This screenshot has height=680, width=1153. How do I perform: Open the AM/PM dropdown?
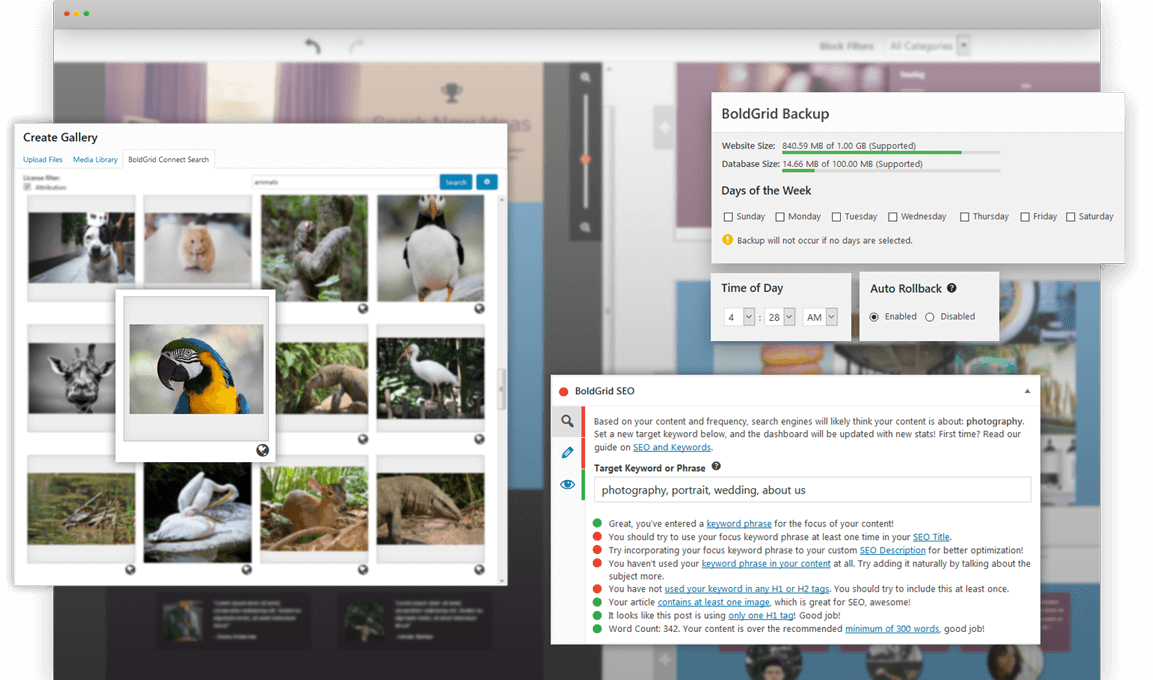coord(820,317)
